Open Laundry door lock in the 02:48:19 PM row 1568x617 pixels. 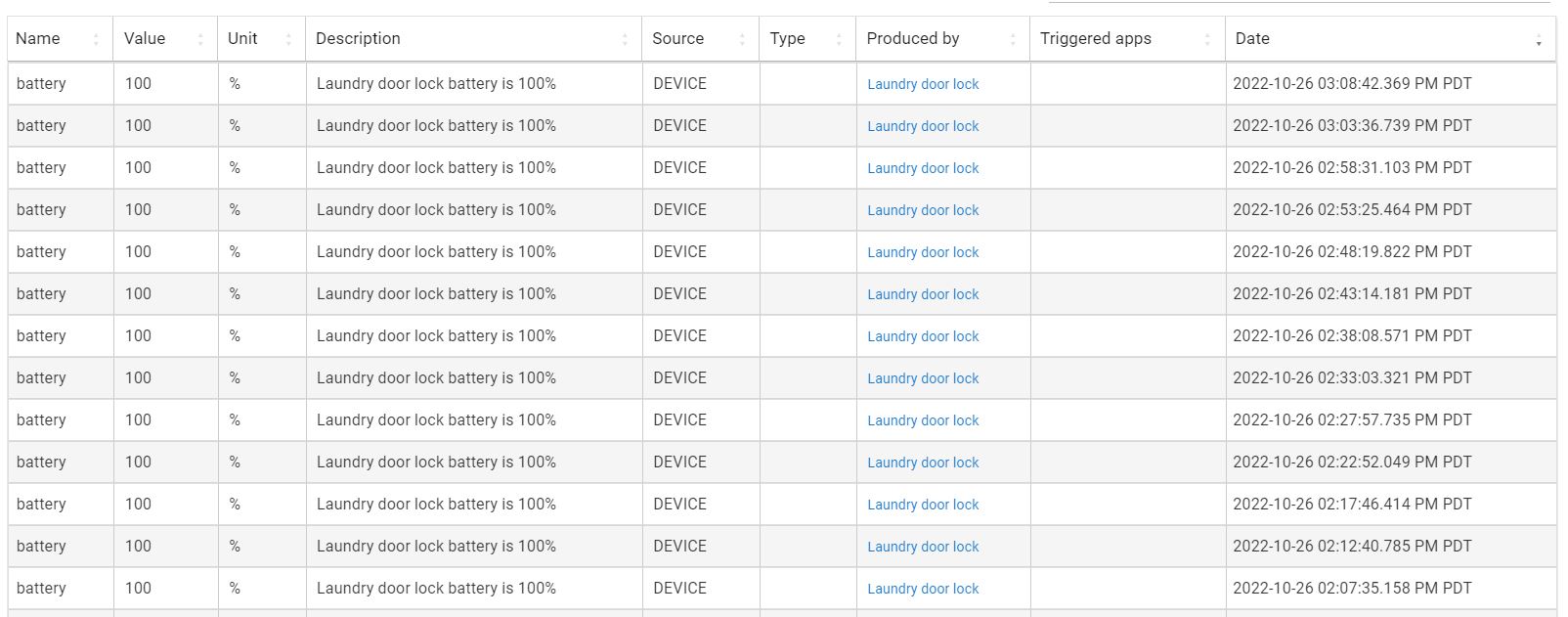pos(922,252)
